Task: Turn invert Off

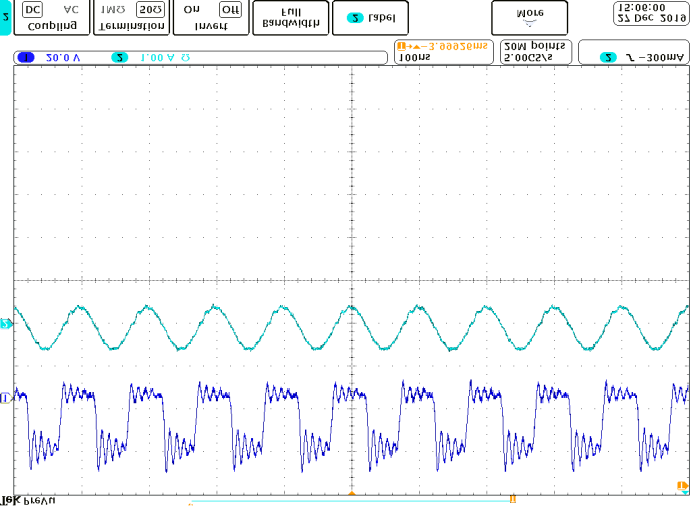Action: (x=230, y=9)
